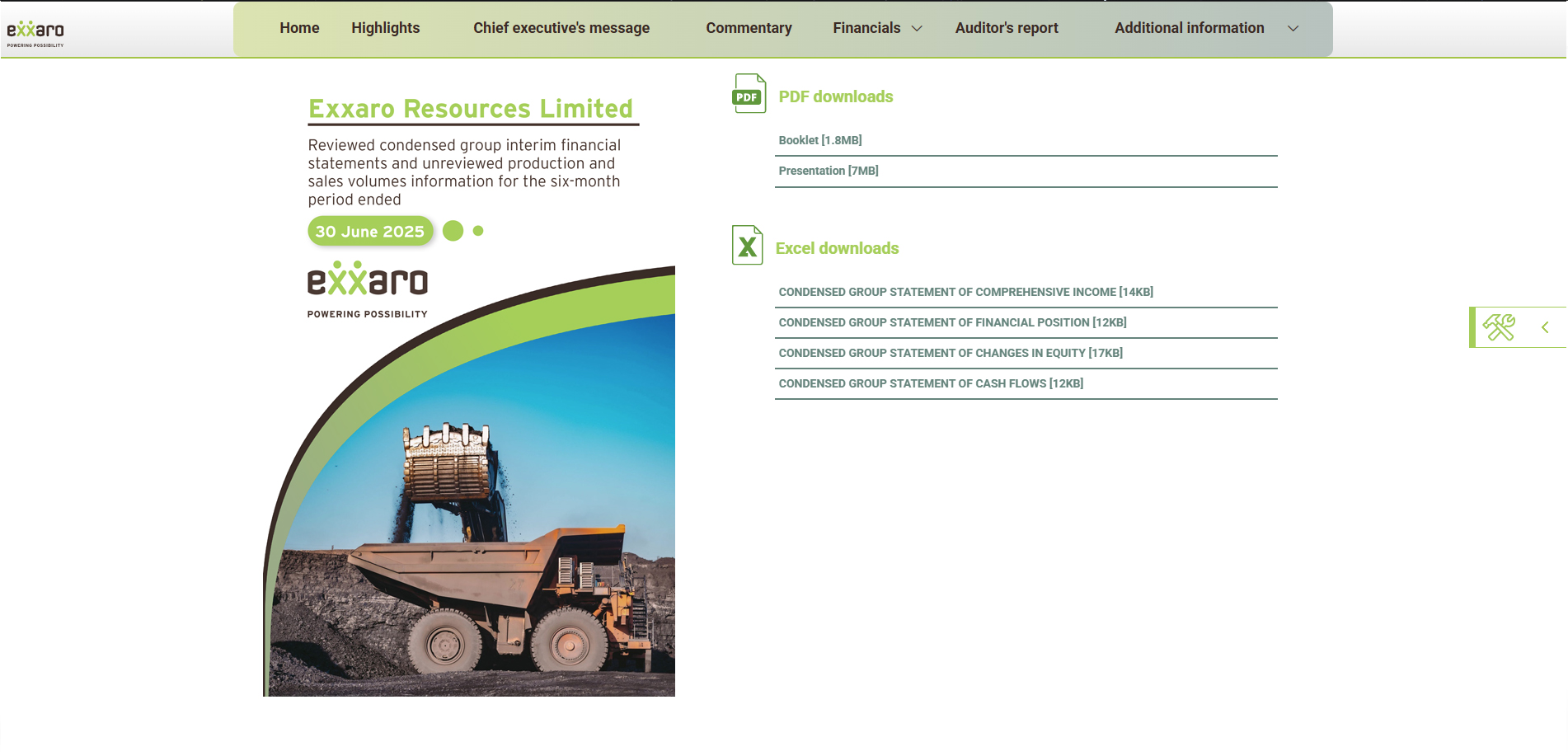This screenshot has height=756, width=1568.
Task: Open Chief executive's message page
Action: coord(561,28)
